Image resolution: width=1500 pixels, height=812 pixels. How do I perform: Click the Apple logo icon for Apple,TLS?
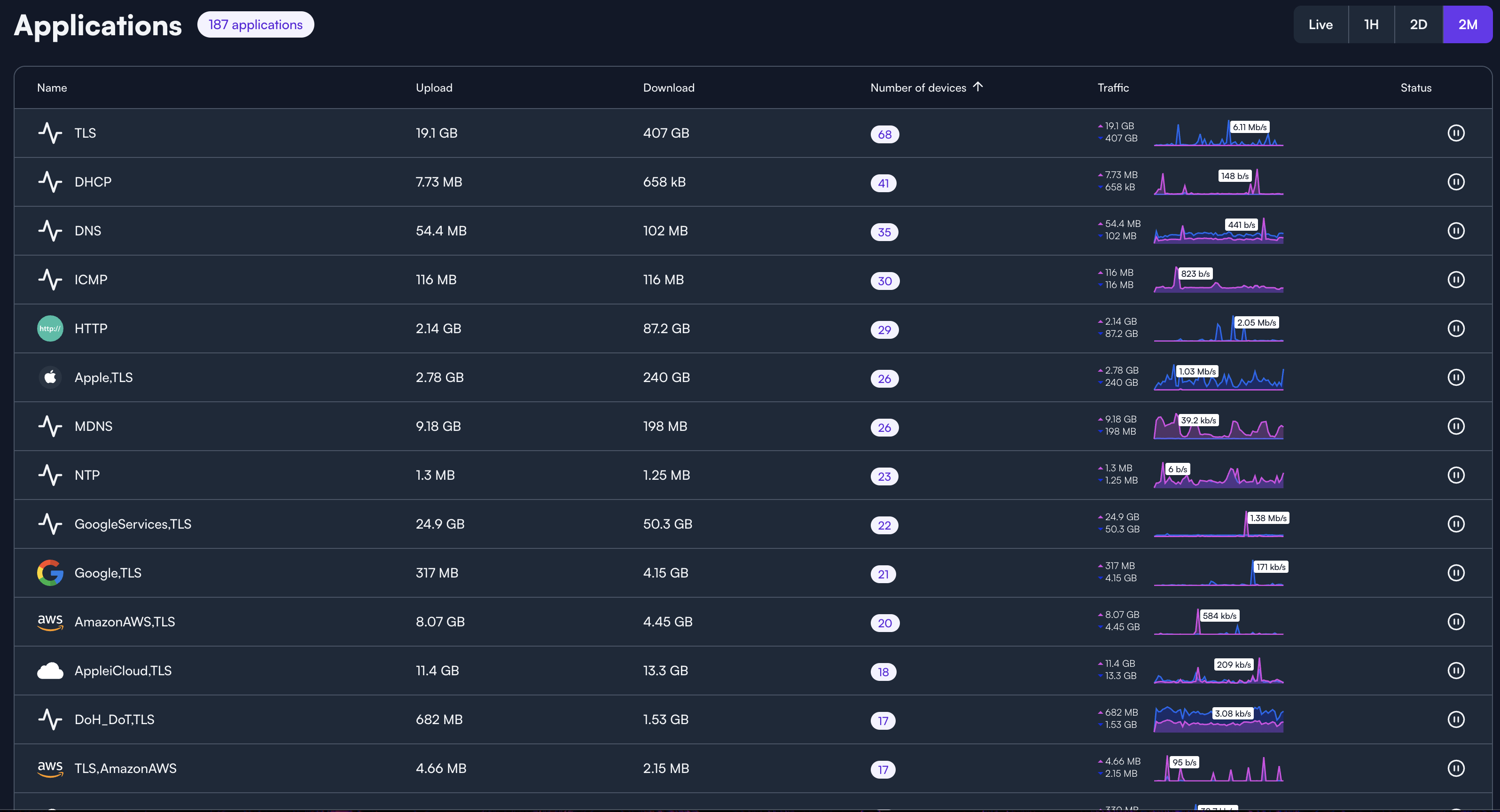50,377
